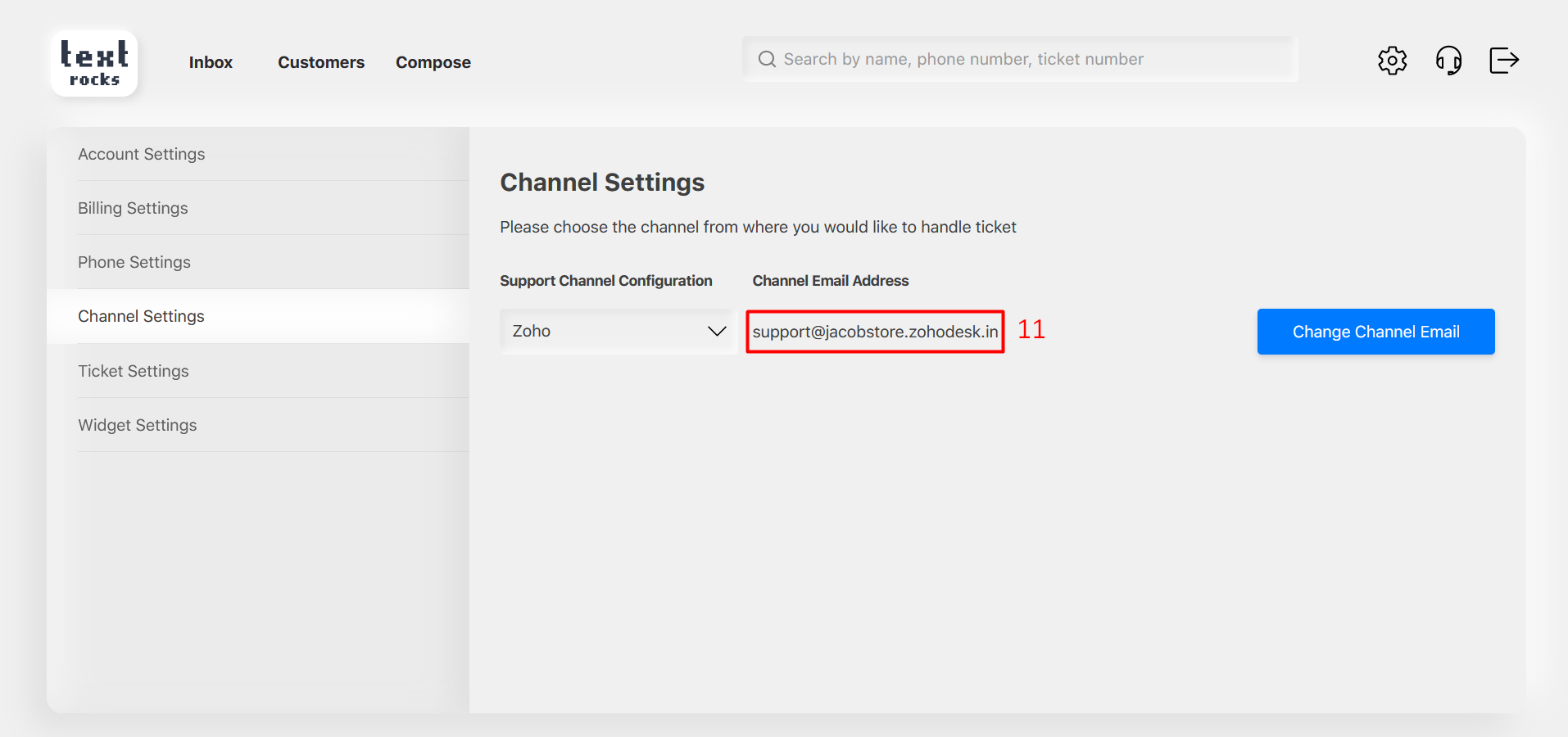Click the headset support icon
The image size is (1568, 737).
(1448, 61)
